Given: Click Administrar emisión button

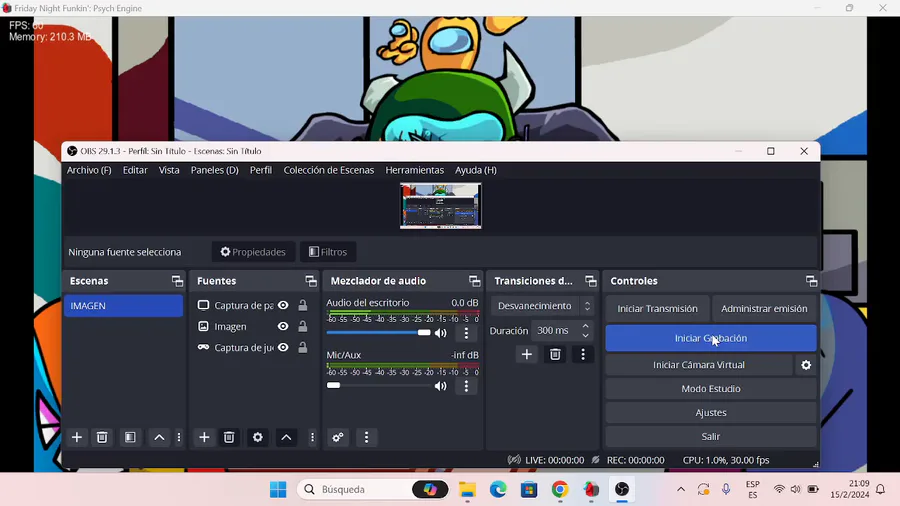Looking at the screenshot, I should [764, 309].
